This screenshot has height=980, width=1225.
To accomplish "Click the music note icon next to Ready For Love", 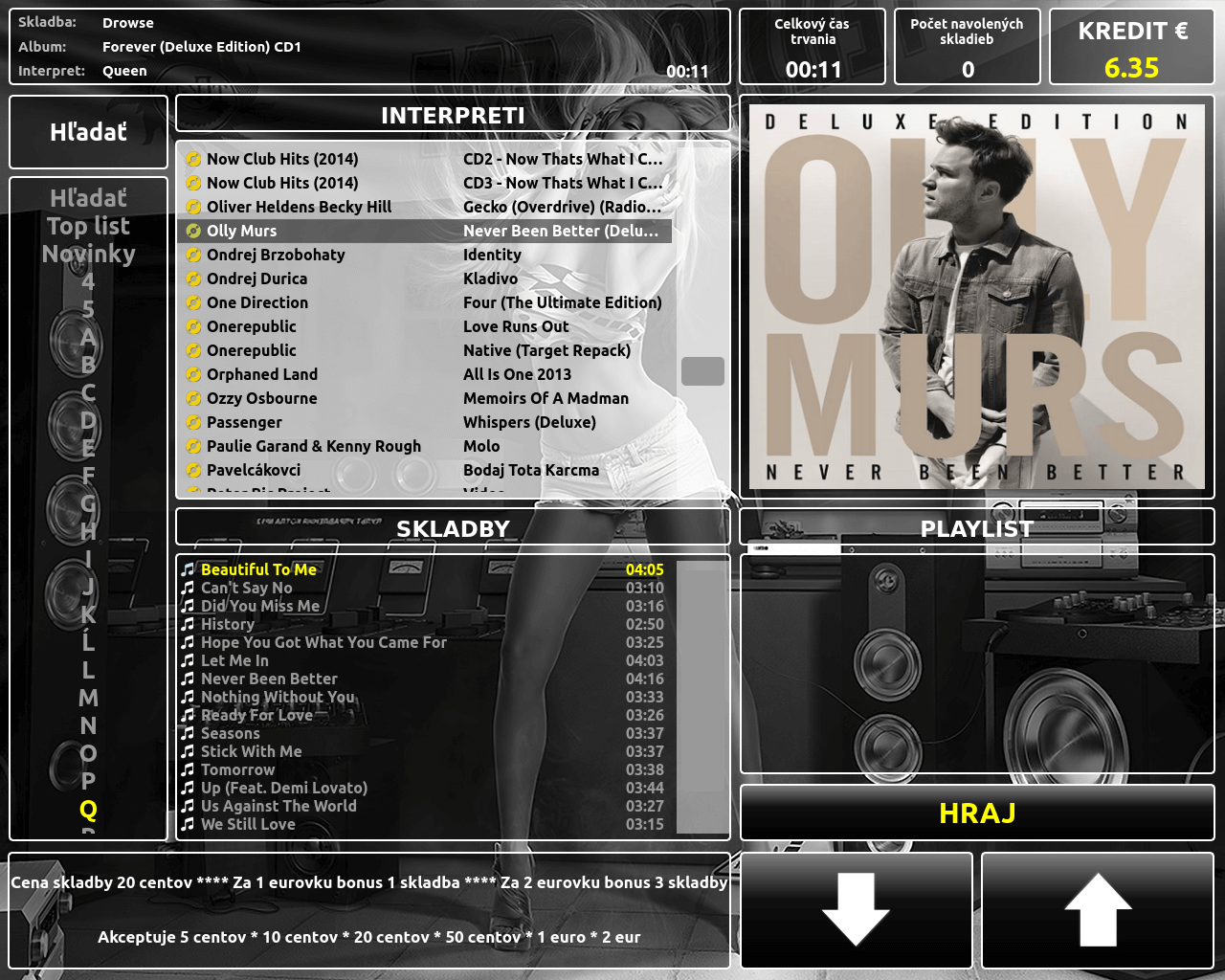I will coord(188,715).
